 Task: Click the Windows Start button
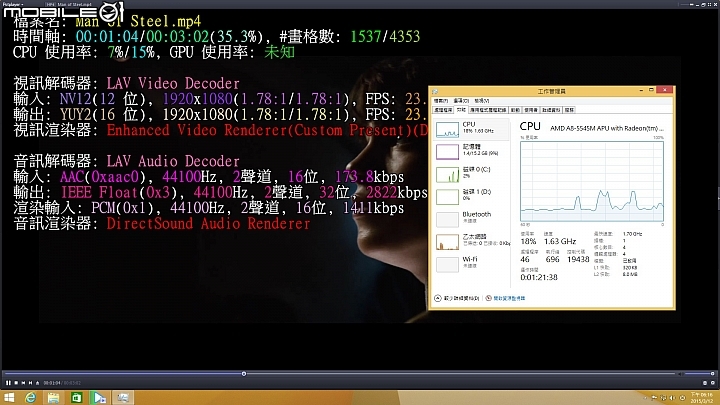(x=9, y=397)
